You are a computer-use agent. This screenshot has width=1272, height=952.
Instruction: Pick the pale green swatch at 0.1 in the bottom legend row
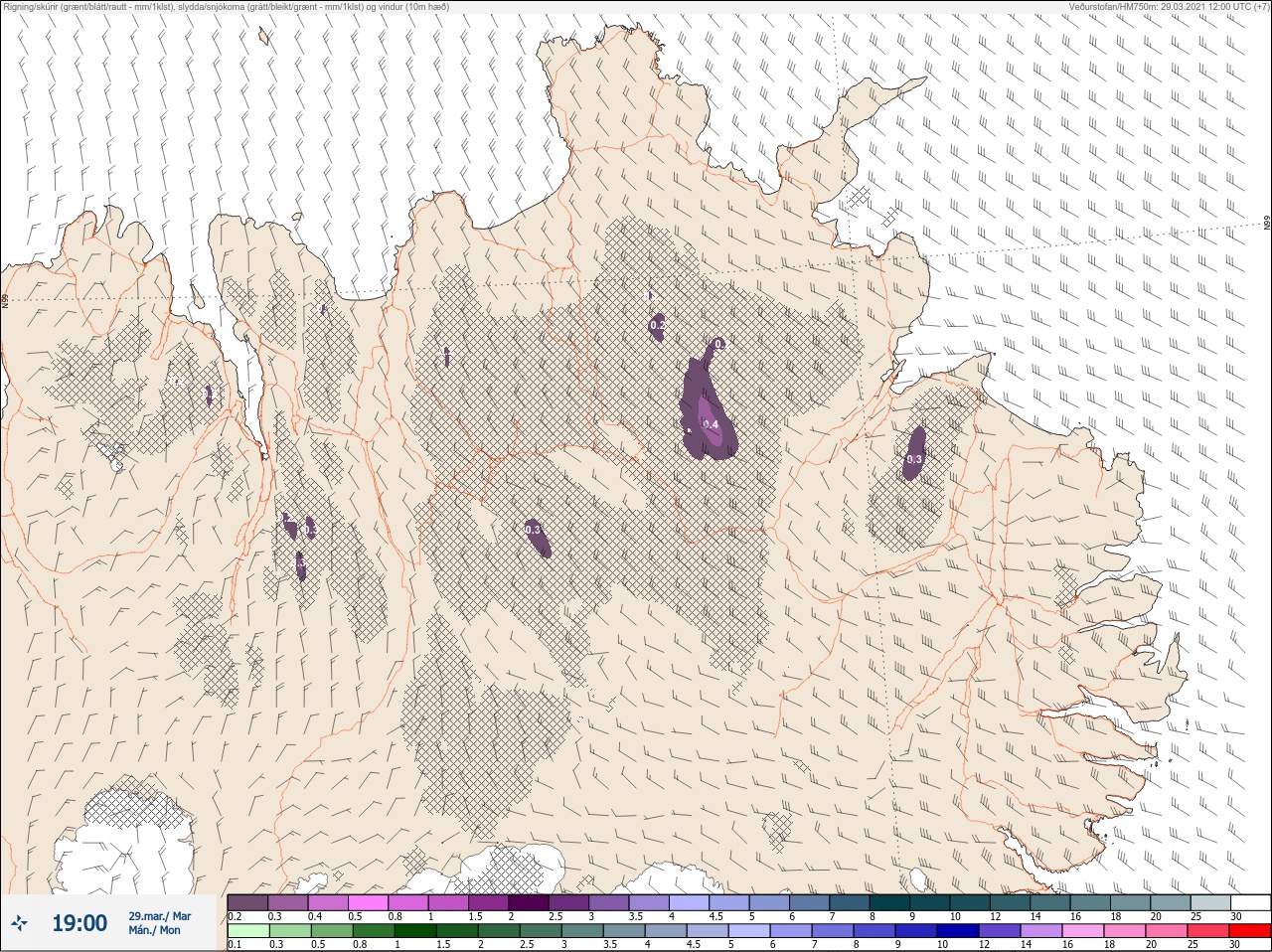point(247,931)
